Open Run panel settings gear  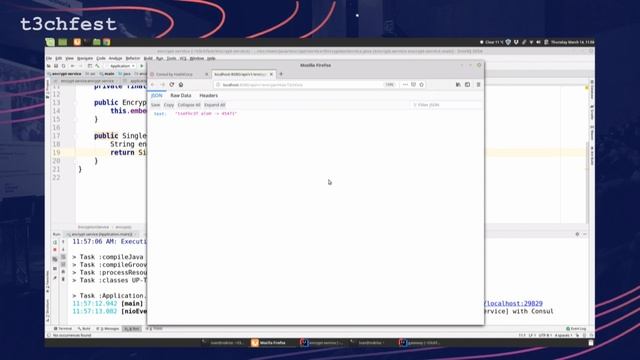click(577, 234)
